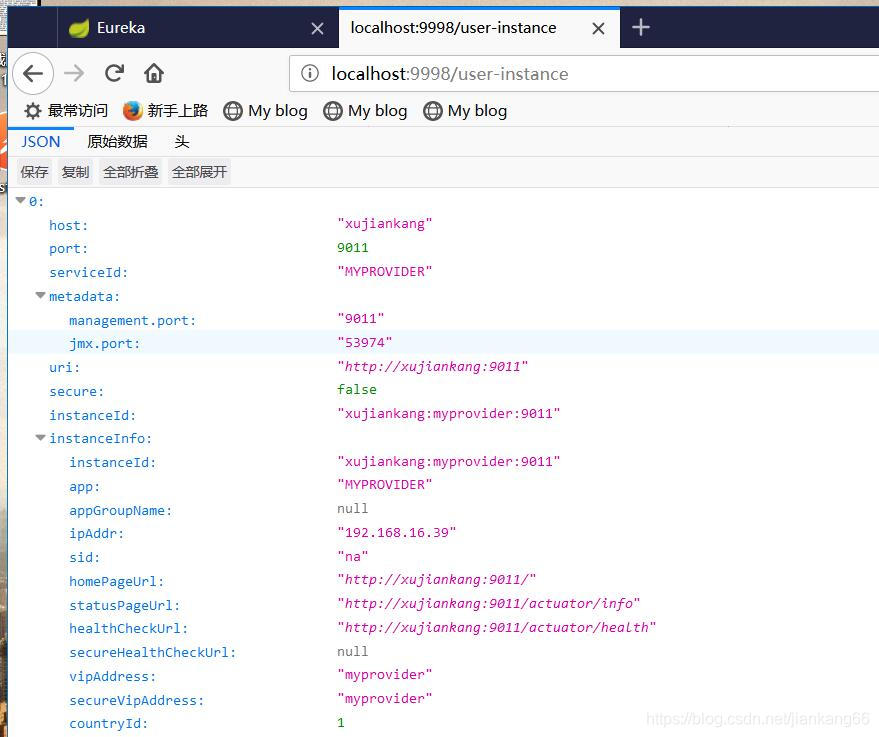The width and height of the screenshot is (879, 737).
Task: Click the forward arrow navigation button
Action: [x=74, y=73]
